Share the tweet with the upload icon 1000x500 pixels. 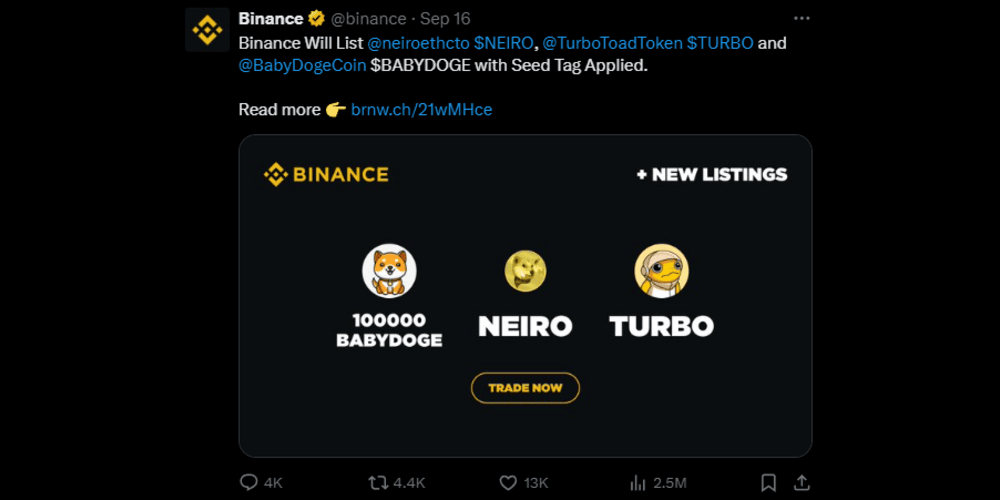(x=802, y=482)
